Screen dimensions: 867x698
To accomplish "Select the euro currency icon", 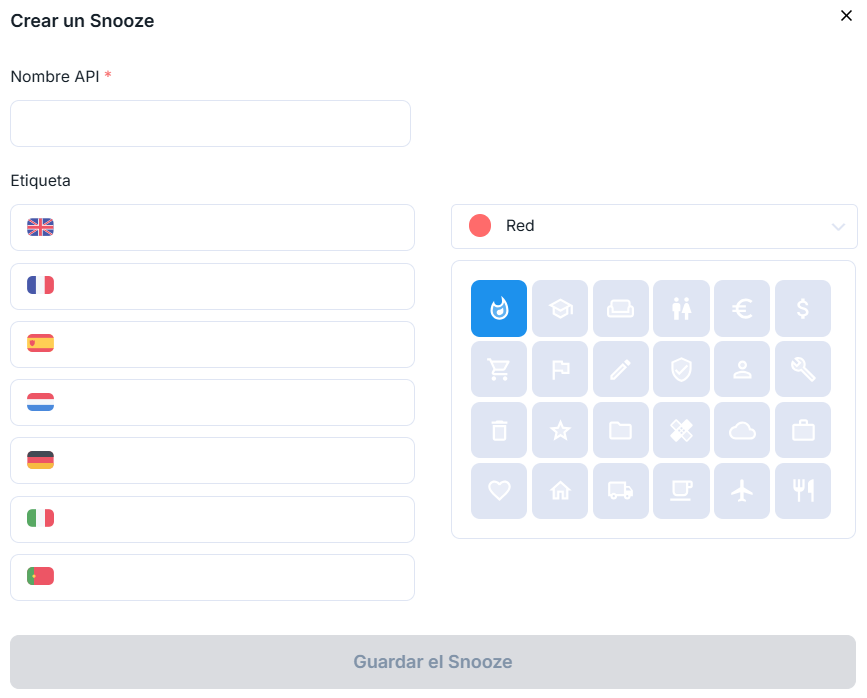I will (x=742, y=308).
